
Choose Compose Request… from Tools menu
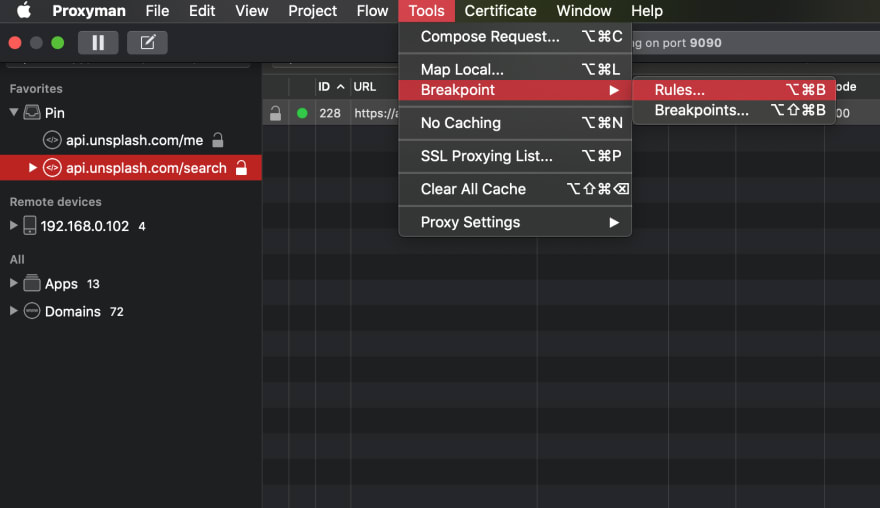click(515, 36)
